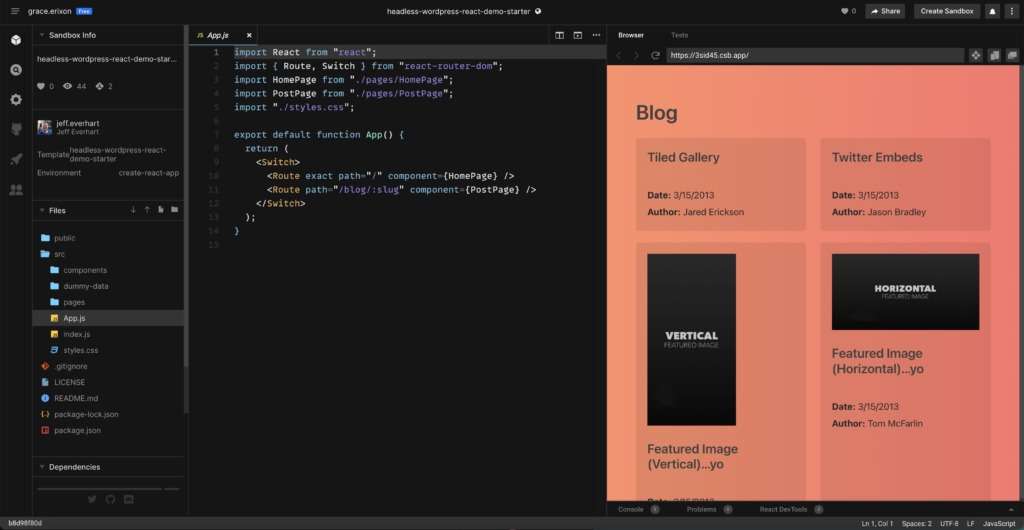Close the App.js editor tab

click(249, 35)
